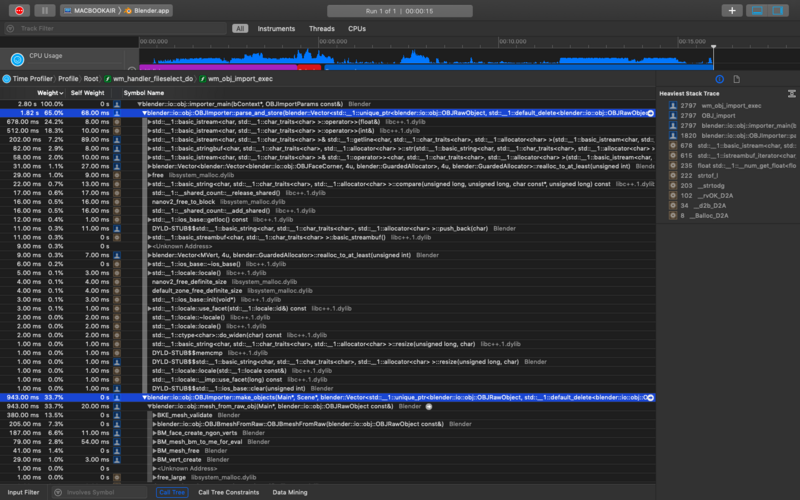
Task: Collapse the OBJImporter::make_objects row
Action: click(x=144, y=397)
